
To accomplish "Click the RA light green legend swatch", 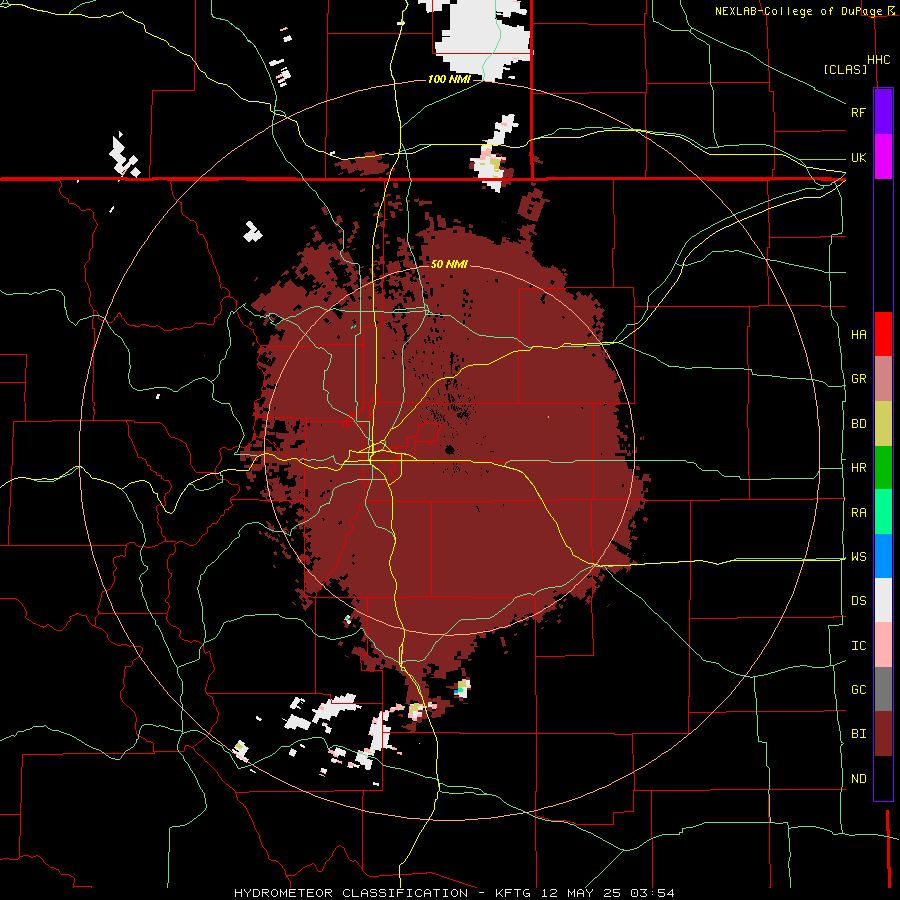I will [883, 512].
